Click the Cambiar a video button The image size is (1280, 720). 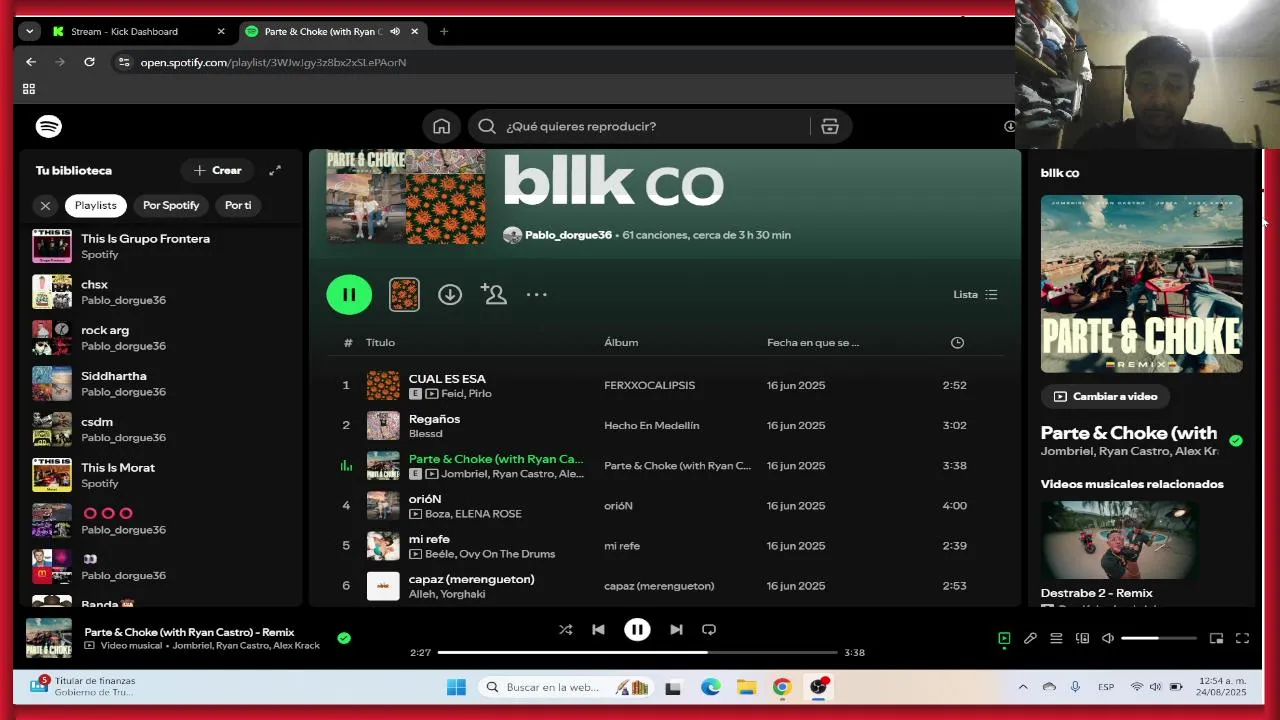tap(1105, 396)
